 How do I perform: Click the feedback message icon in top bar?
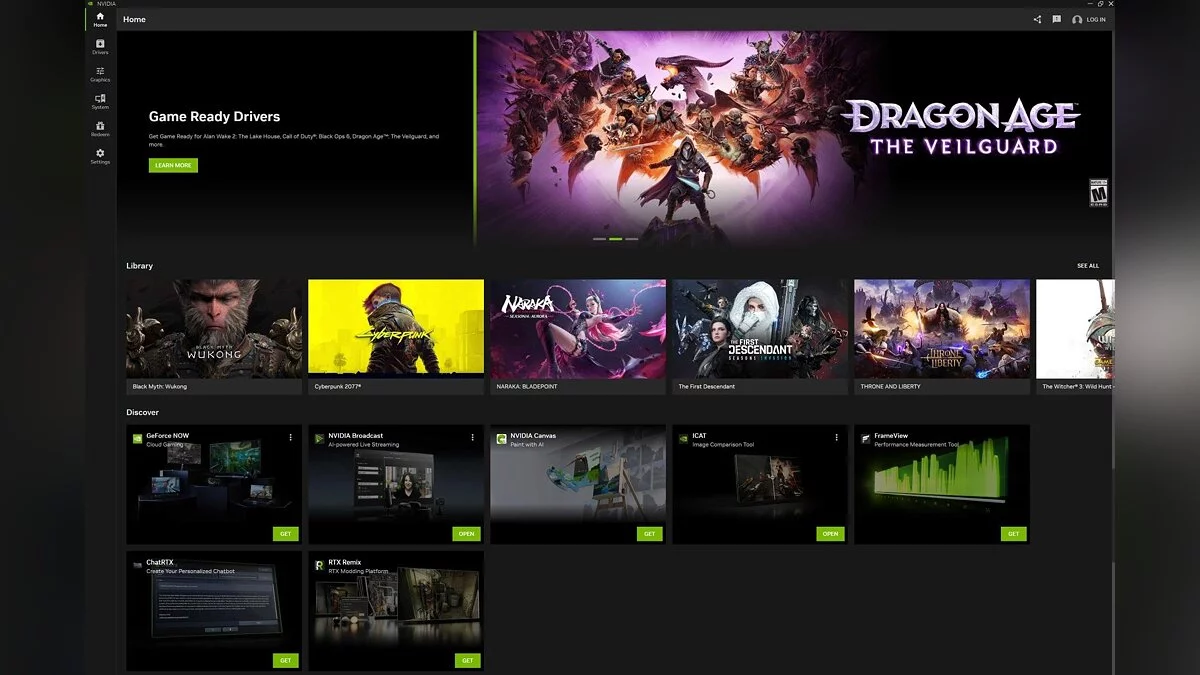(1056, 19)
